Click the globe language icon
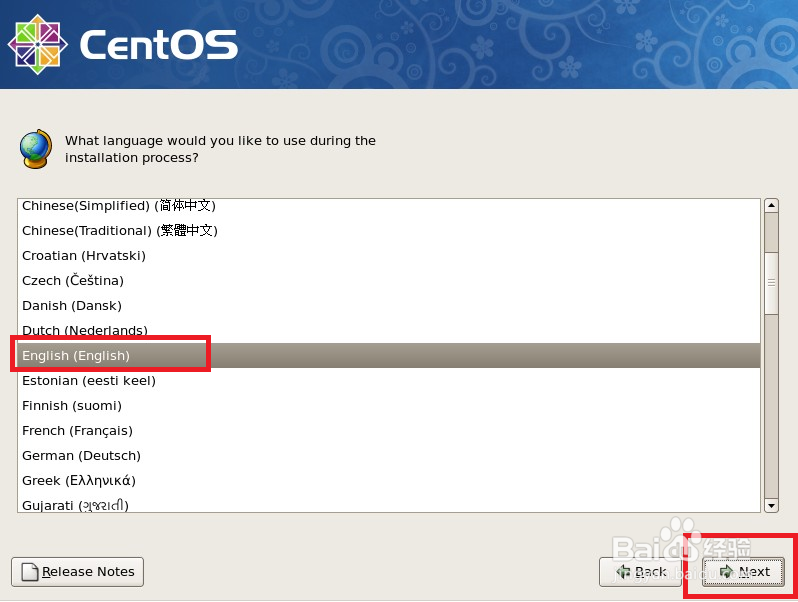Image resolution: width=798 pixels, height=602 pixels. [x=36, y=149]
